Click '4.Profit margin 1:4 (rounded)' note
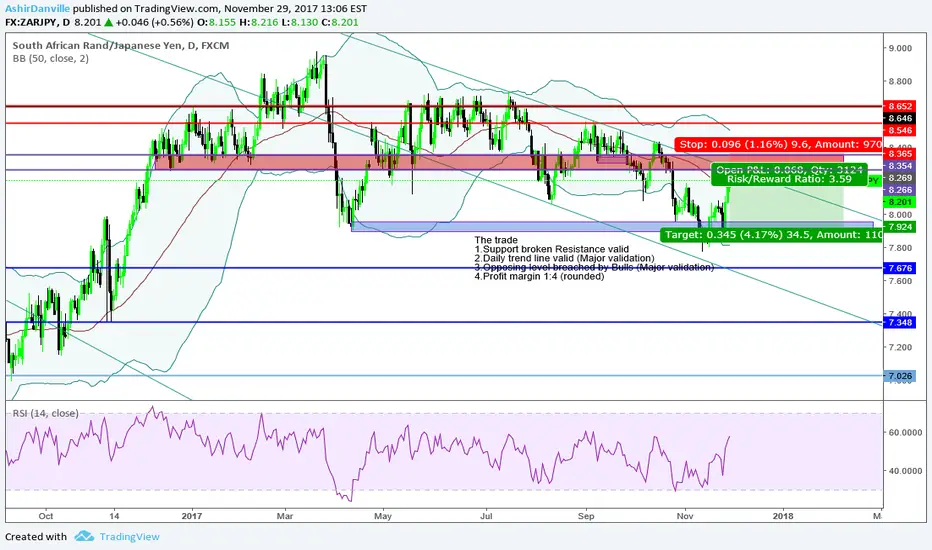The height and width of the screenshot is (550, 932). tap(539, 276)
